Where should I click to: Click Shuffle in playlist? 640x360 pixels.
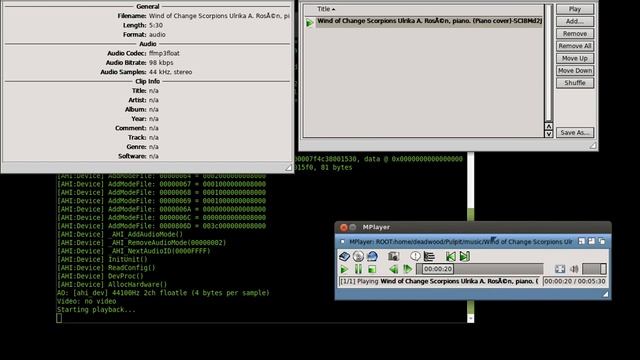coord(575,83)
